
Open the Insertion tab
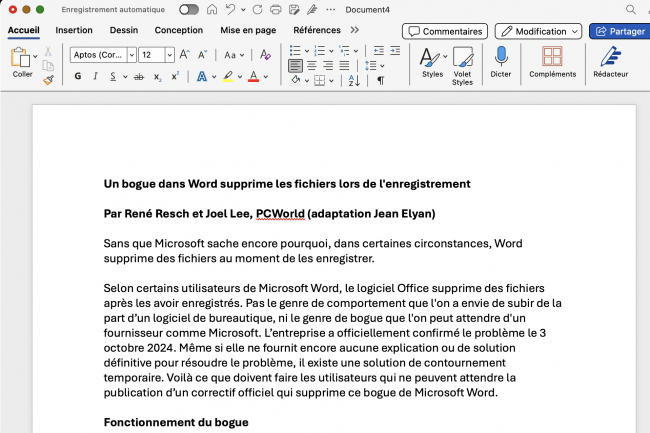[x=74, y=30]
